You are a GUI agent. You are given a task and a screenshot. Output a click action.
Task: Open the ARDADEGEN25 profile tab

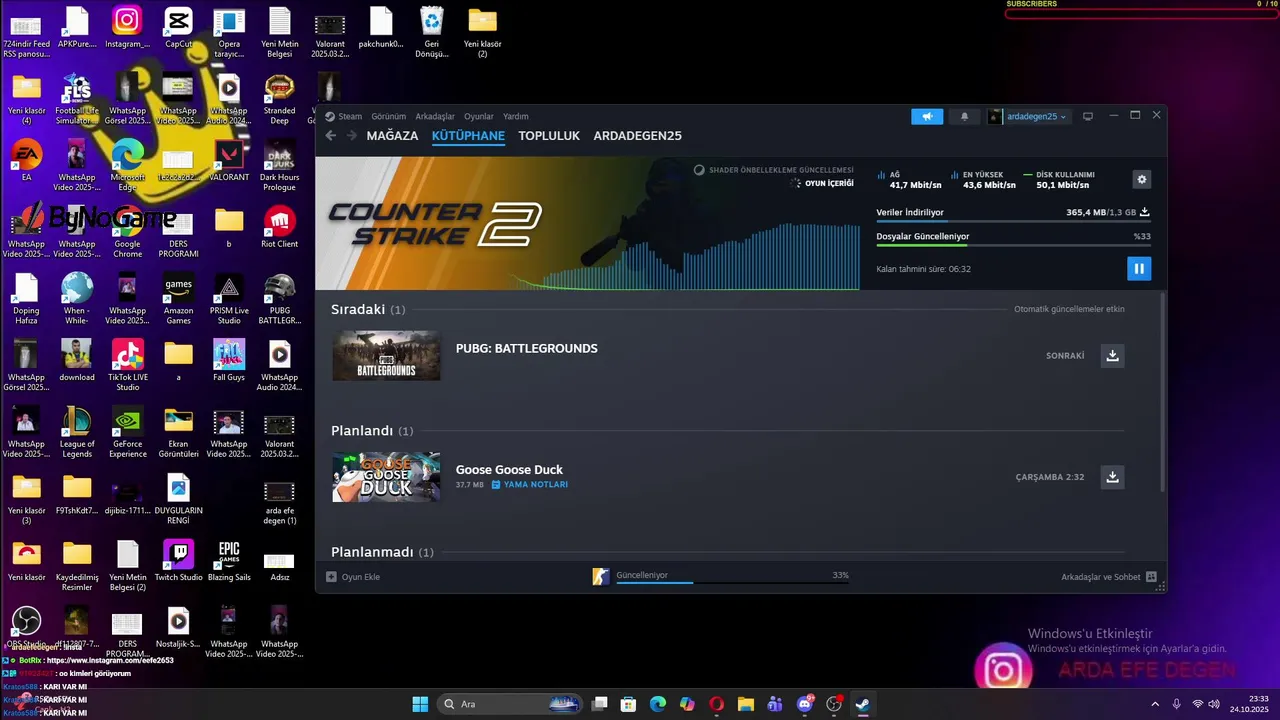click(637, 136)
